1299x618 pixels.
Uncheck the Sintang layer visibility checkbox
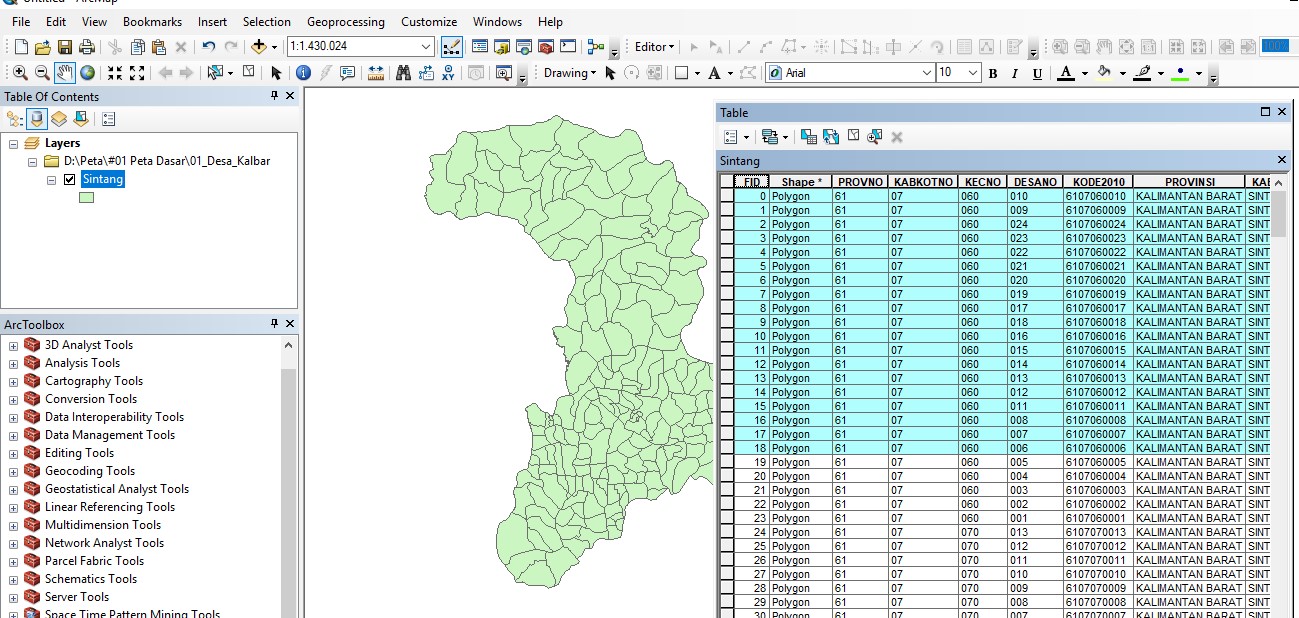click(x=67, y=178)
